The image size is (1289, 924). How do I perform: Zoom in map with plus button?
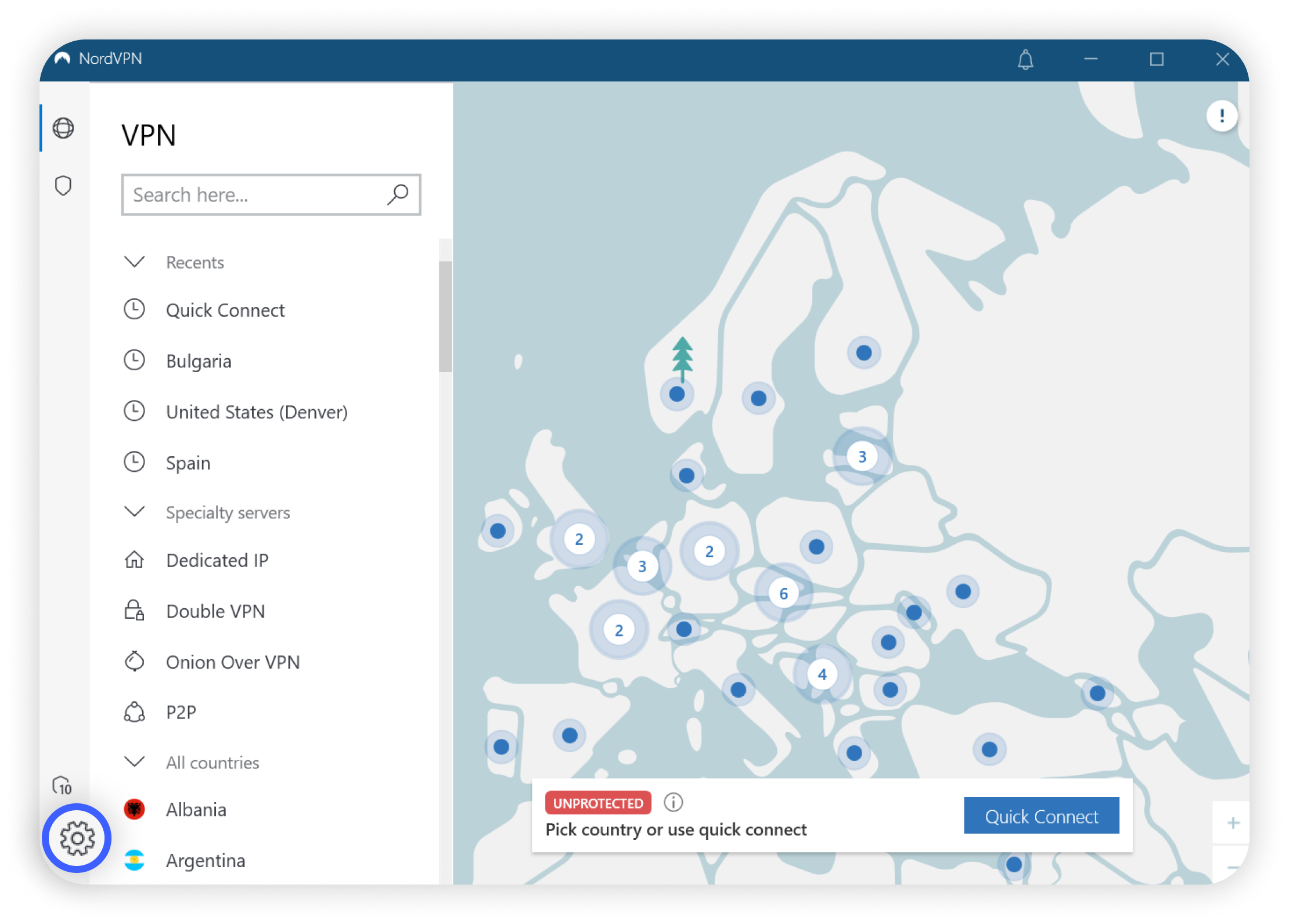[1233, 823]
